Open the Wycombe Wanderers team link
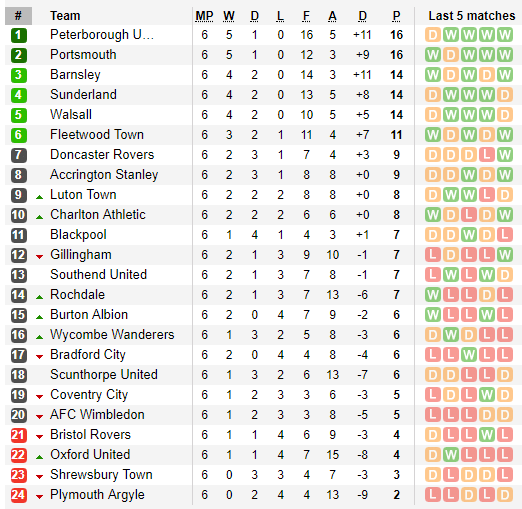 (x=112, y=335)
